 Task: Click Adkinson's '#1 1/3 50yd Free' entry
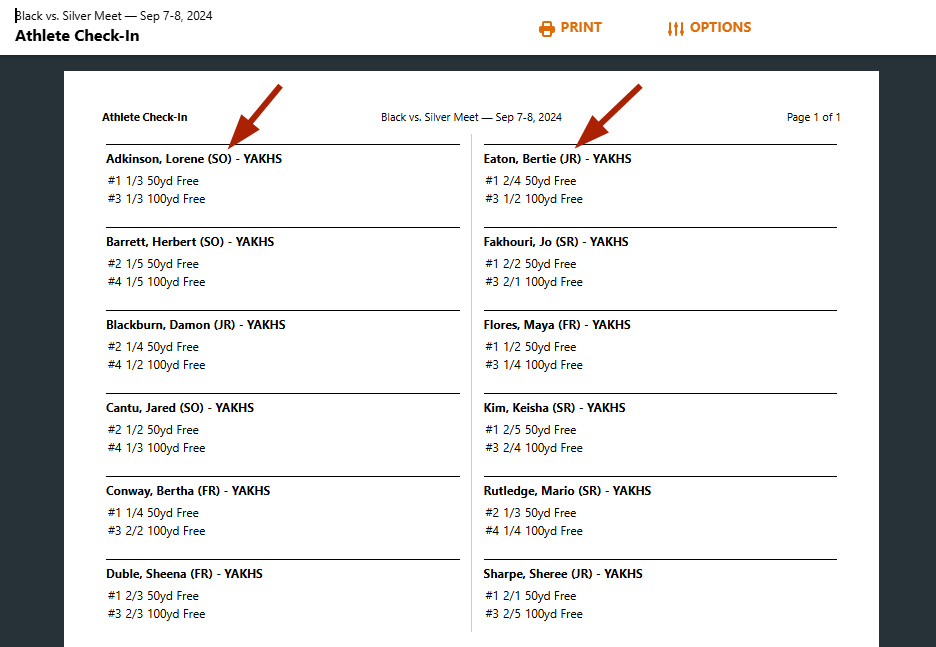153,181
